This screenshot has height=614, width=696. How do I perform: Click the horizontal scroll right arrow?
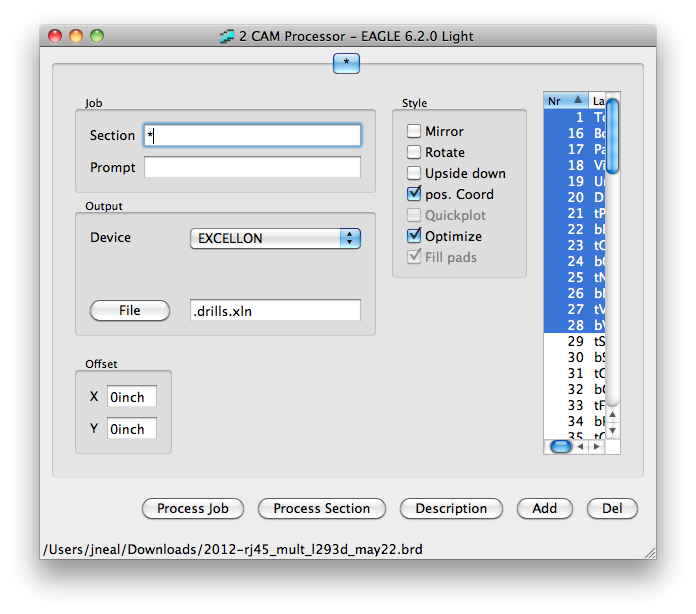598,446
